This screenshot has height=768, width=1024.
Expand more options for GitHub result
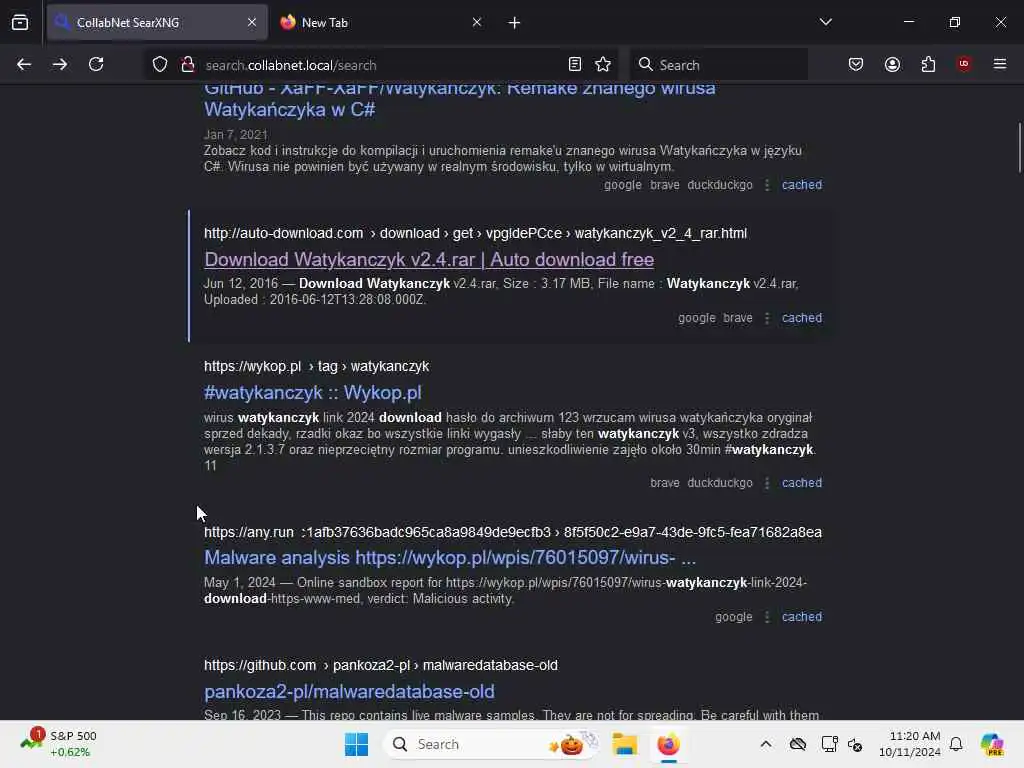(767, 185)
